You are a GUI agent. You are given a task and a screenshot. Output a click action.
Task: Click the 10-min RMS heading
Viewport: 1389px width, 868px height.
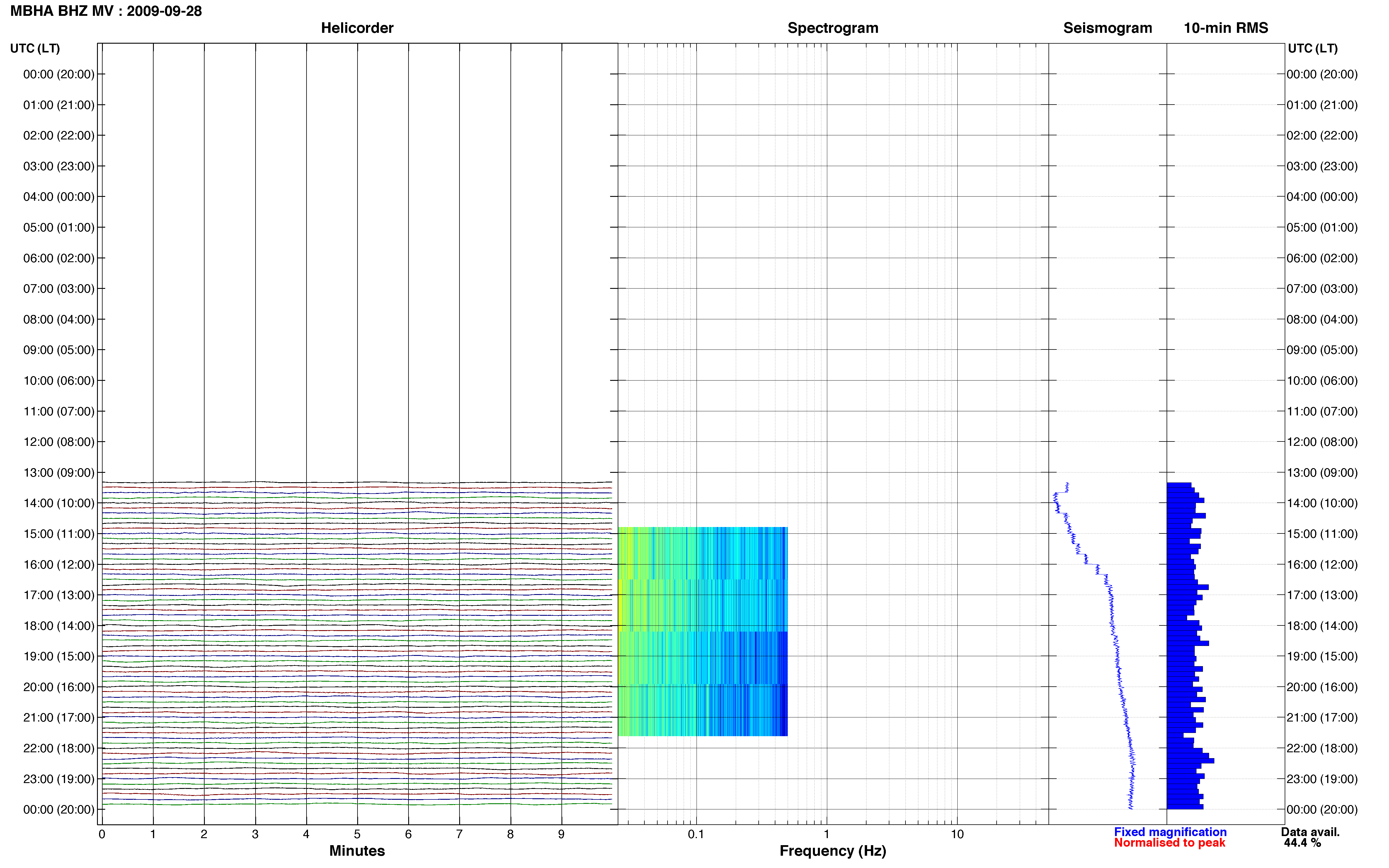1225,28
